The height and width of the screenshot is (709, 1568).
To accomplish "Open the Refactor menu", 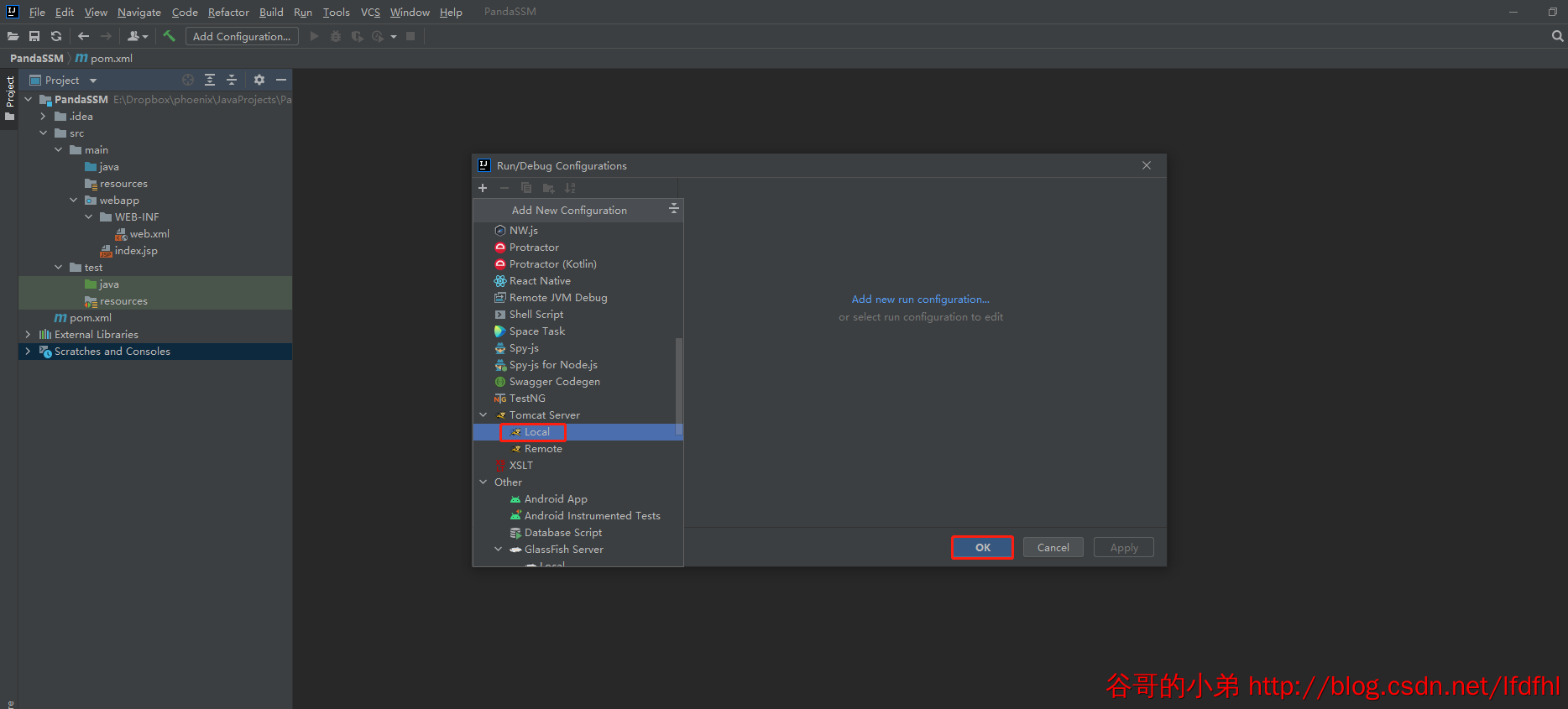I will coord(228,13).
